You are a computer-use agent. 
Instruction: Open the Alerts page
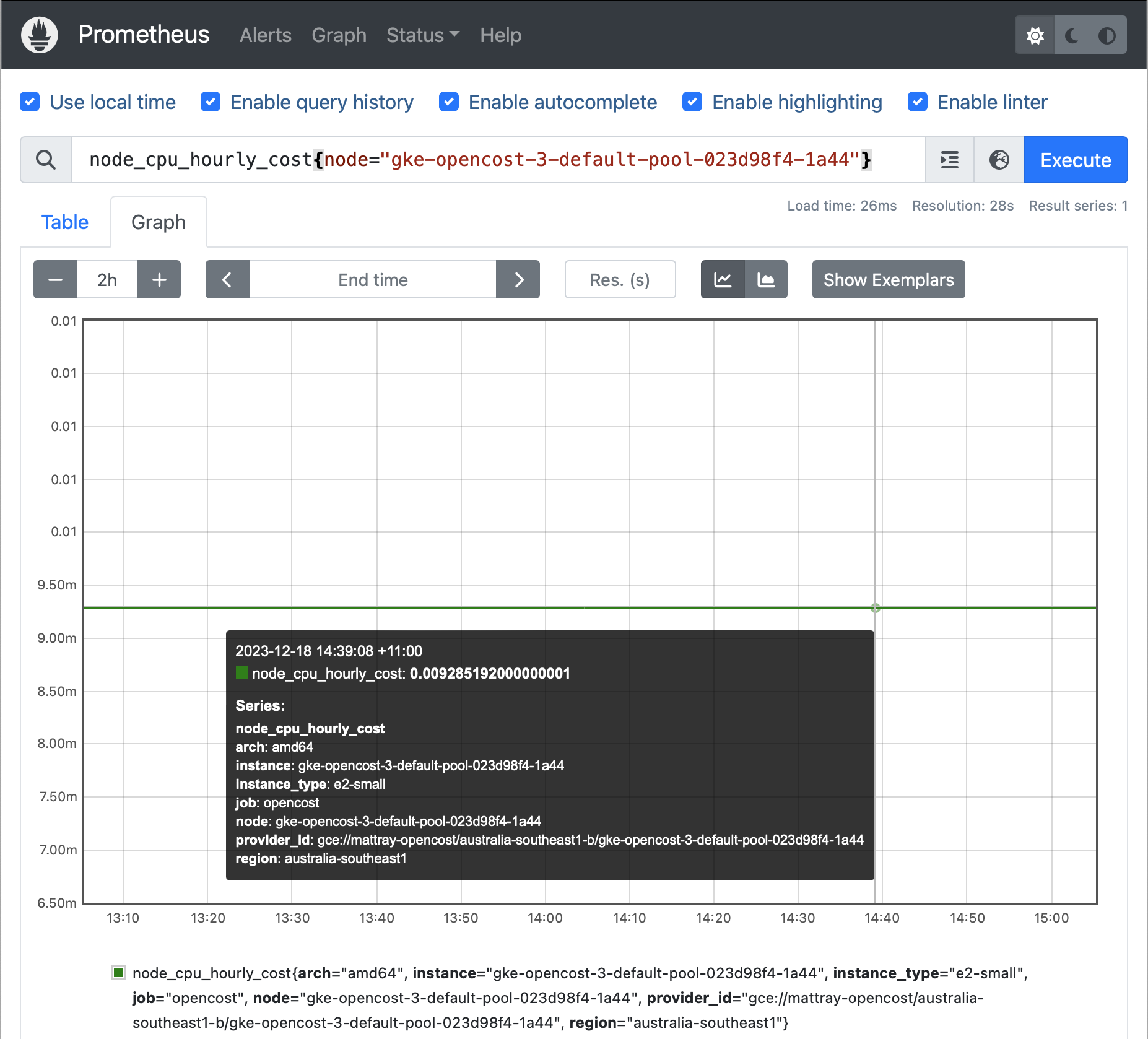265,35
